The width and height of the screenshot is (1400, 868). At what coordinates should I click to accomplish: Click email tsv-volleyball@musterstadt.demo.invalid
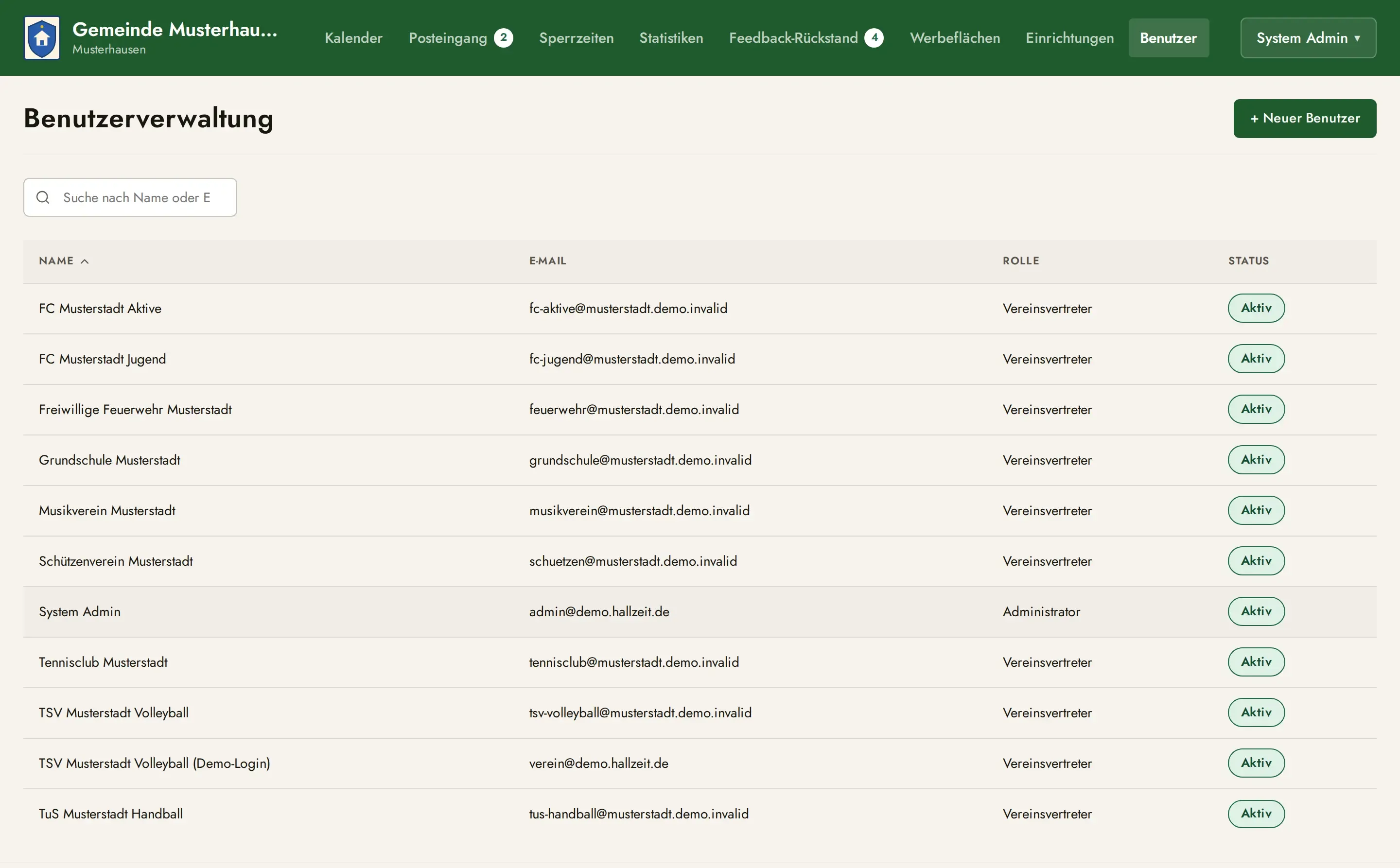pyautogui.click(x=640, y=713)
